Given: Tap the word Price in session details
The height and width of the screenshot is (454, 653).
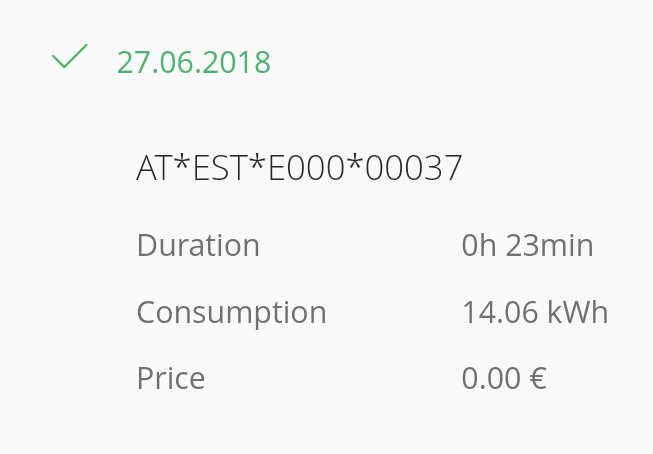Looking at the screenshot, I should [x=170, y=379].
